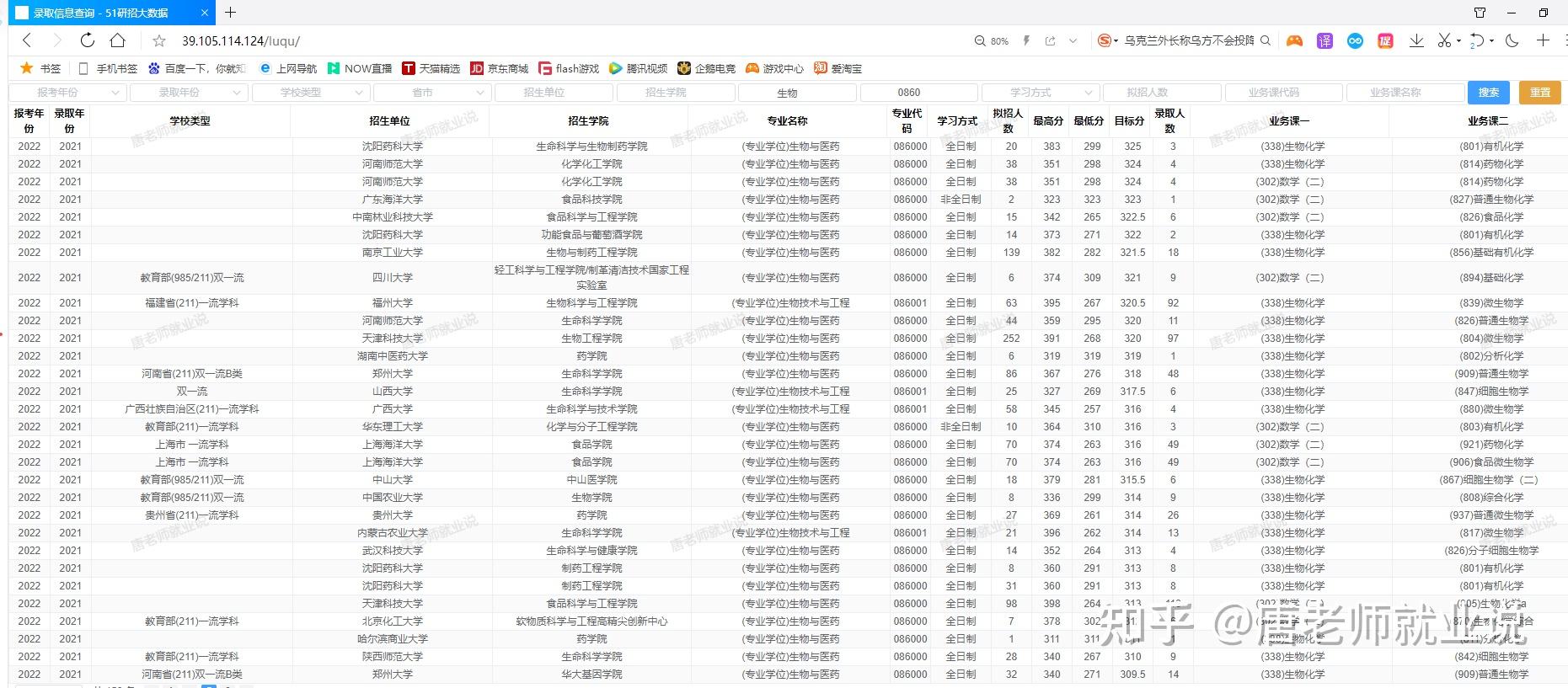Click the 目标分 column header

(x=1129, y=121)
